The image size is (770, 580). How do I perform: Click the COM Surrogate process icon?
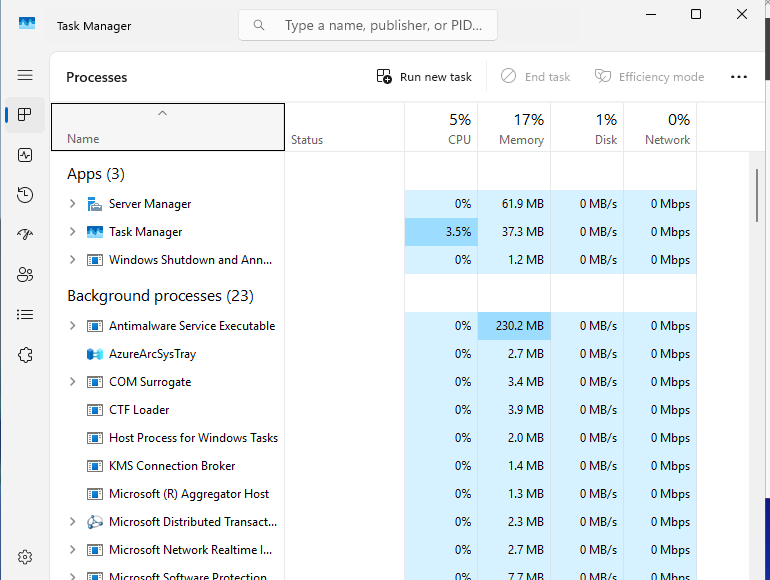(95, 382)
